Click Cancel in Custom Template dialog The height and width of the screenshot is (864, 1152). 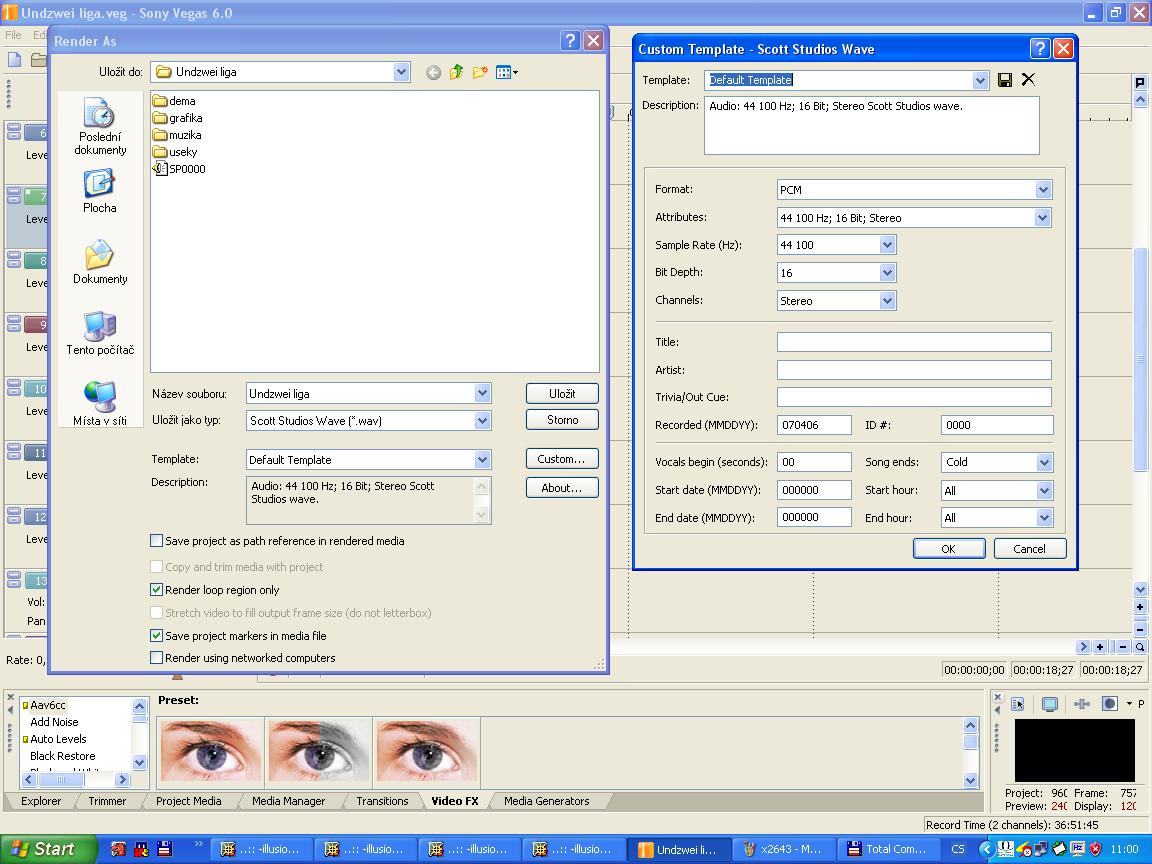[x=1029, y=549]
